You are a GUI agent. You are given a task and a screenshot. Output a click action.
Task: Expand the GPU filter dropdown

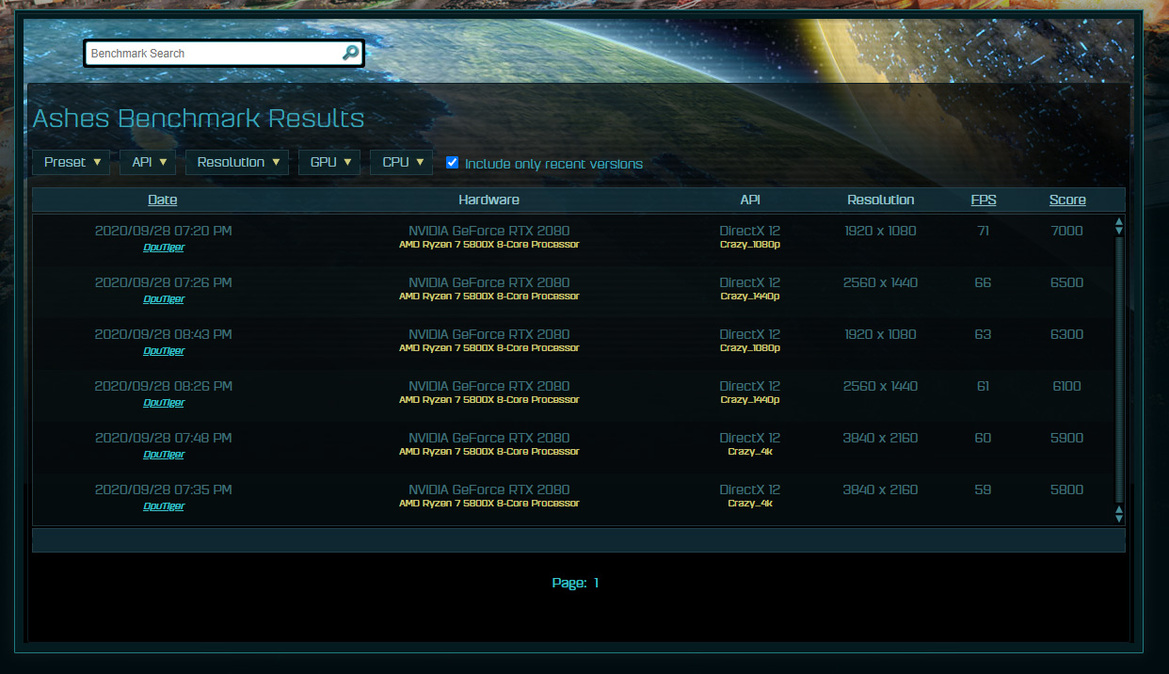pos(330,163)
